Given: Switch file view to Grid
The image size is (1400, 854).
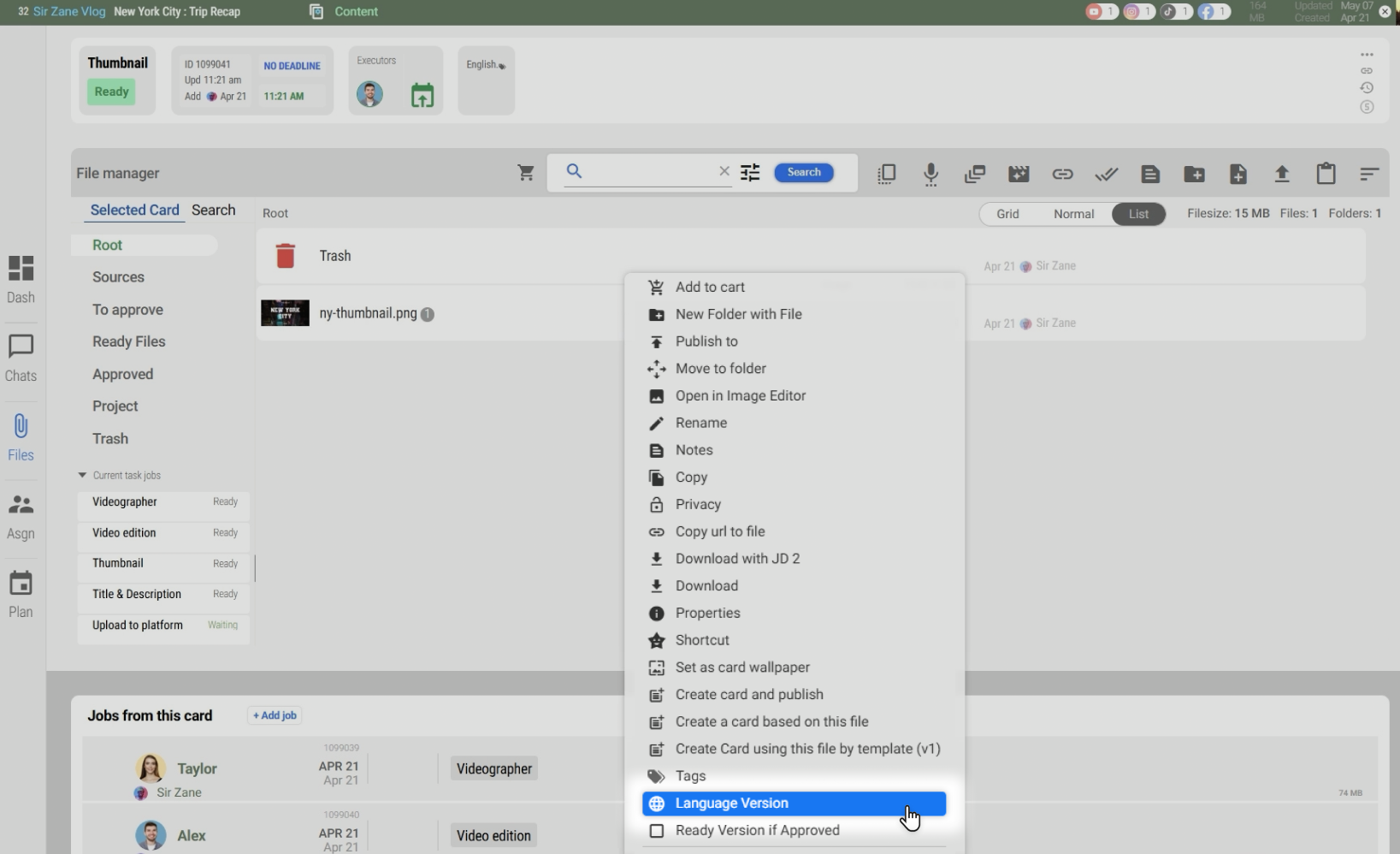Looking at the screenshot, I should click(x=1007, y=214).
